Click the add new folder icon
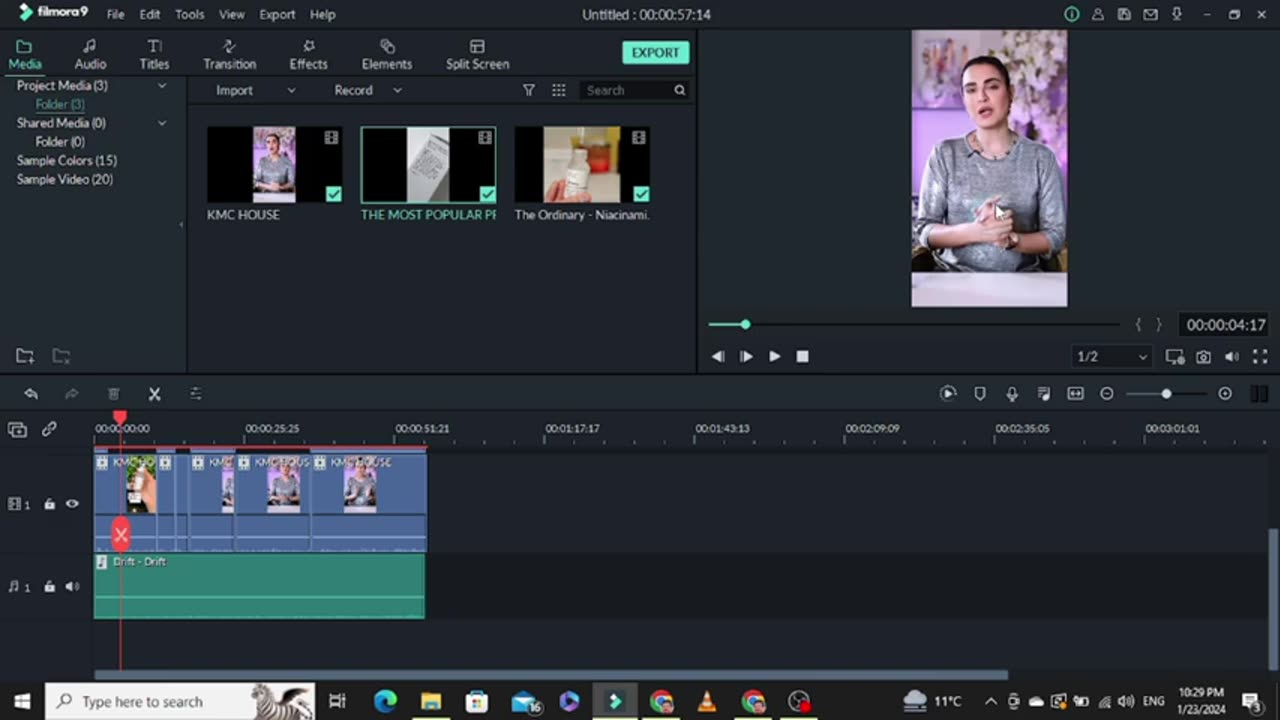 25,356
